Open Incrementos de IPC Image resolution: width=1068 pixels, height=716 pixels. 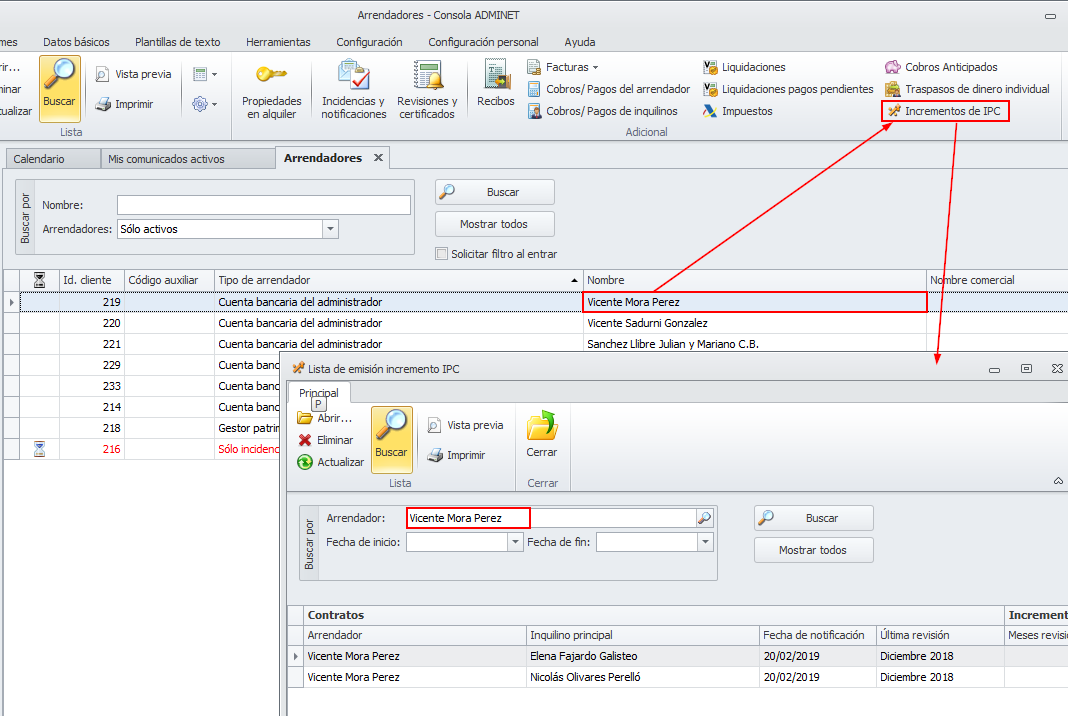click(945, 111)
